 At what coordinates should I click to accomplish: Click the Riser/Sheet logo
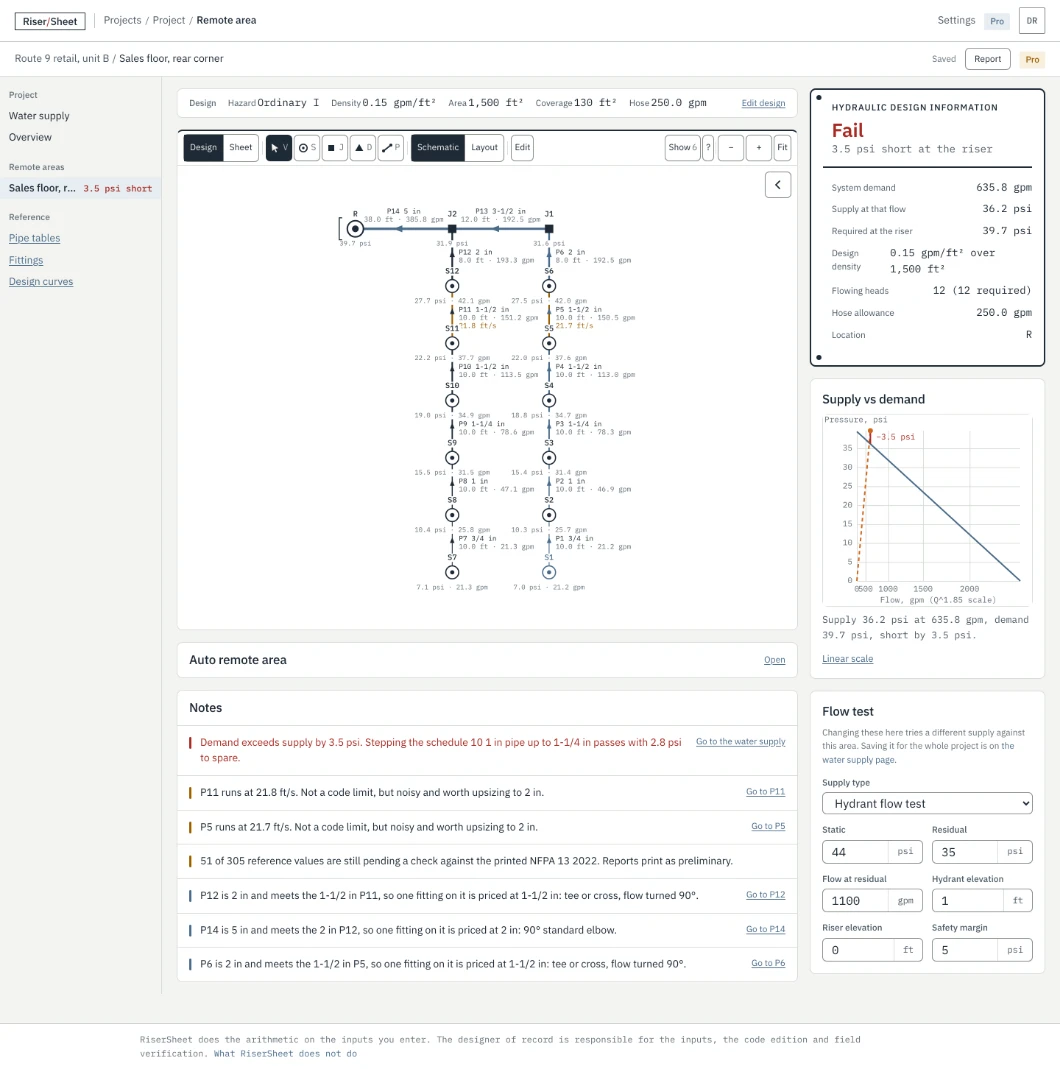pos(50,21)
